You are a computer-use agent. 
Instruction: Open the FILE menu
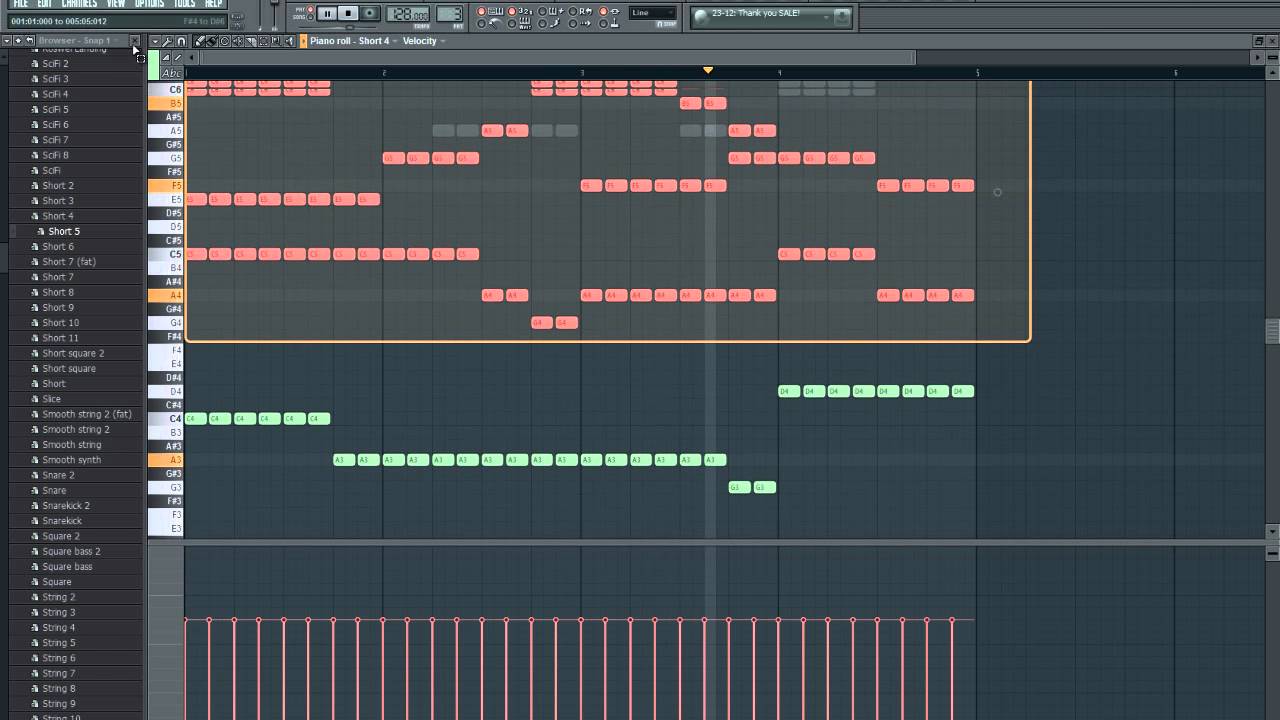tap(20, 4)
